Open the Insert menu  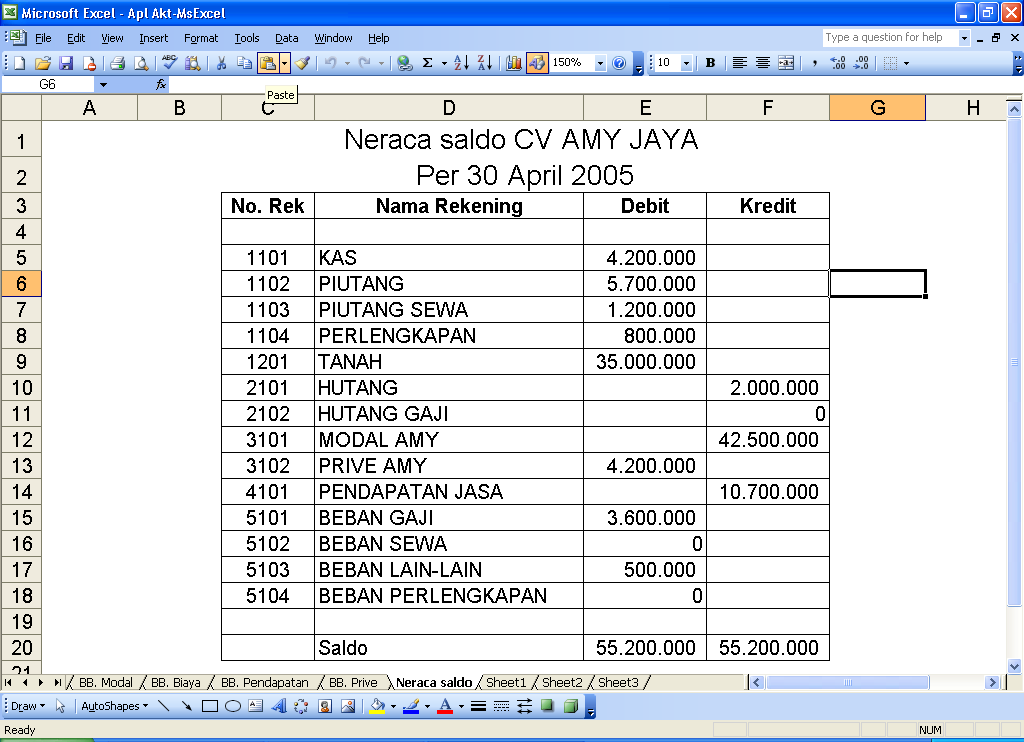153,38
